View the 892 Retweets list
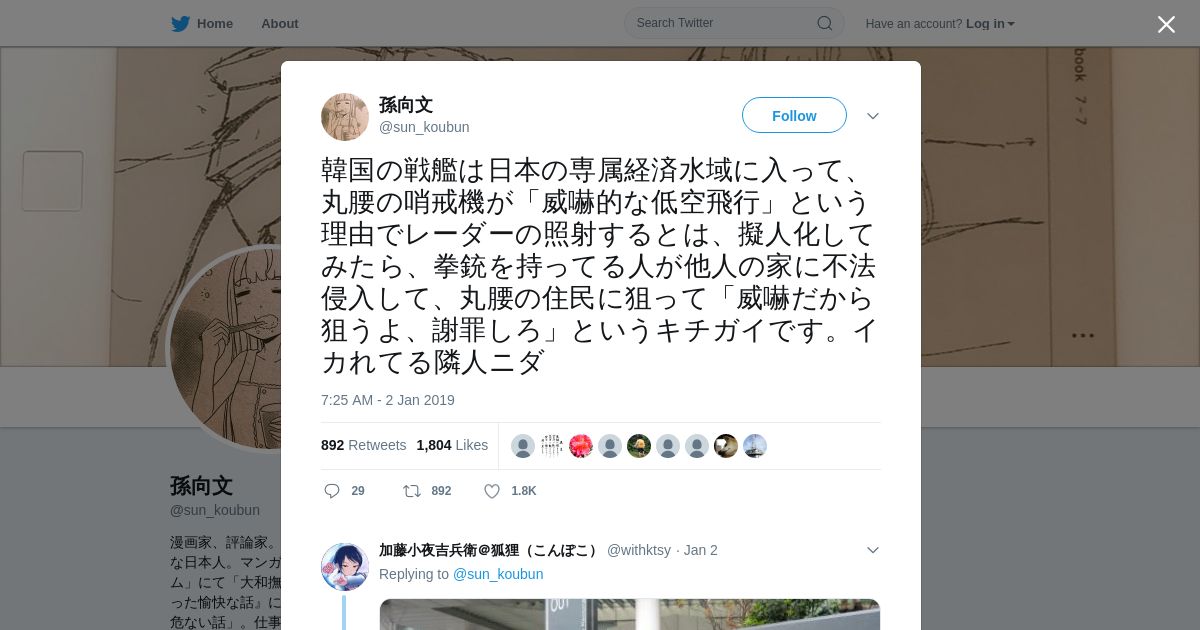The height and width of the screenshot is (630, 1200). 363,445
